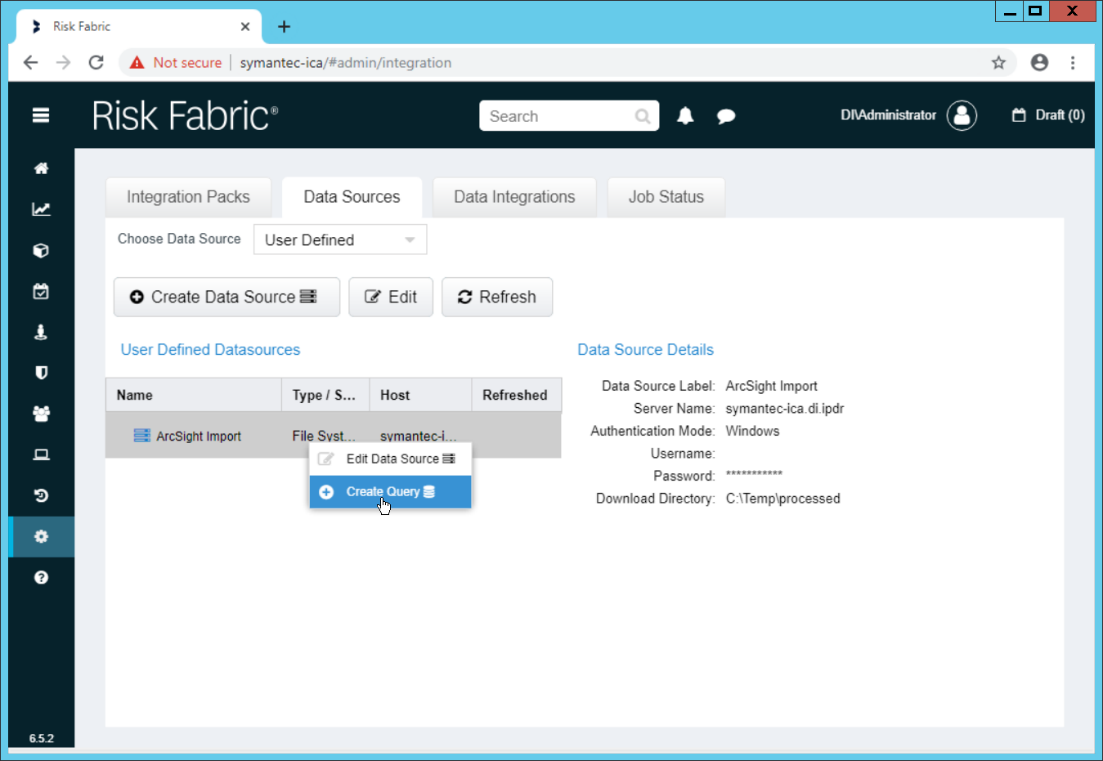
Task: Open the users group sidebar icon
Action: pos(41,414)
